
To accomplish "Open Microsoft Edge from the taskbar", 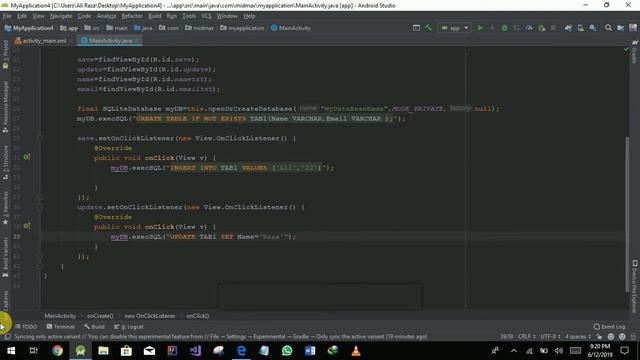I will coord(241,351).
